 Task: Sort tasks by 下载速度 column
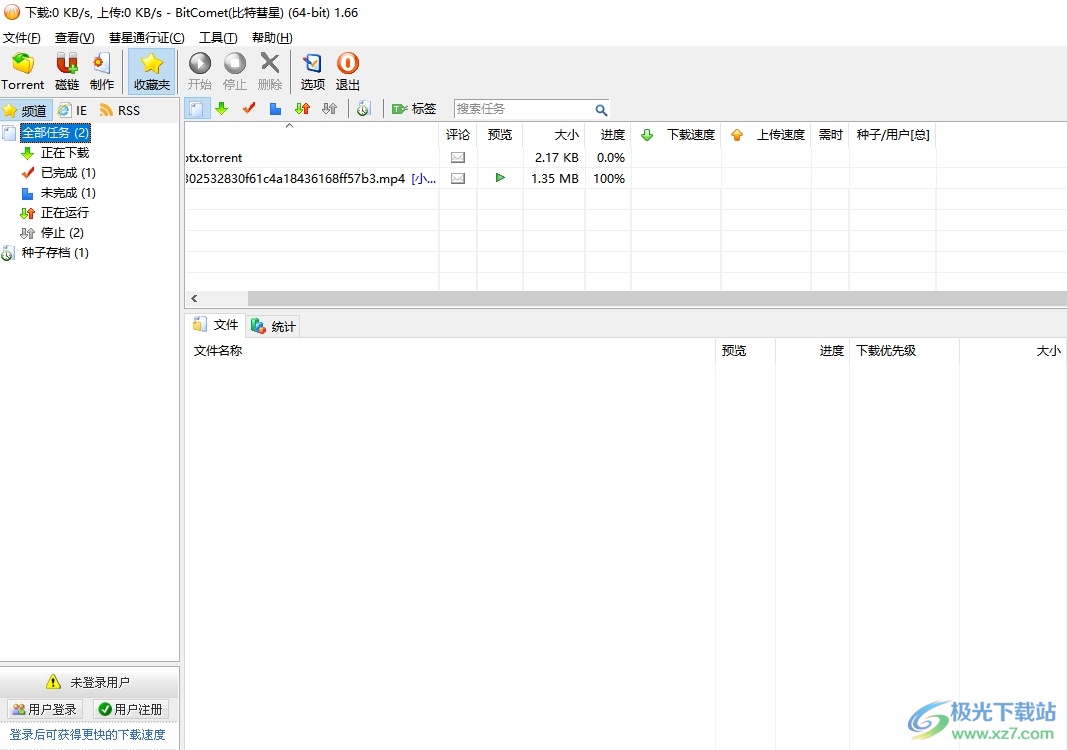click(x=676, y=135)
